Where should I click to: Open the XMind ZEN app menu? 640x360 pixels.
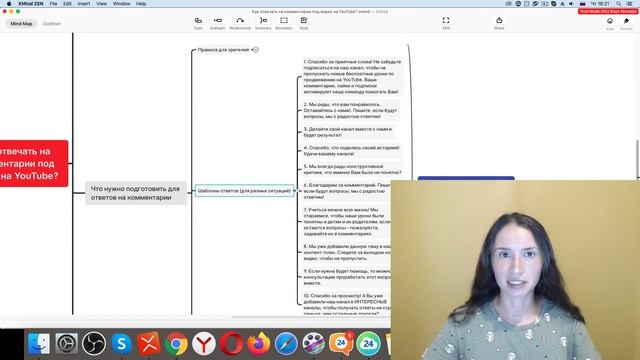coord(31,4)
